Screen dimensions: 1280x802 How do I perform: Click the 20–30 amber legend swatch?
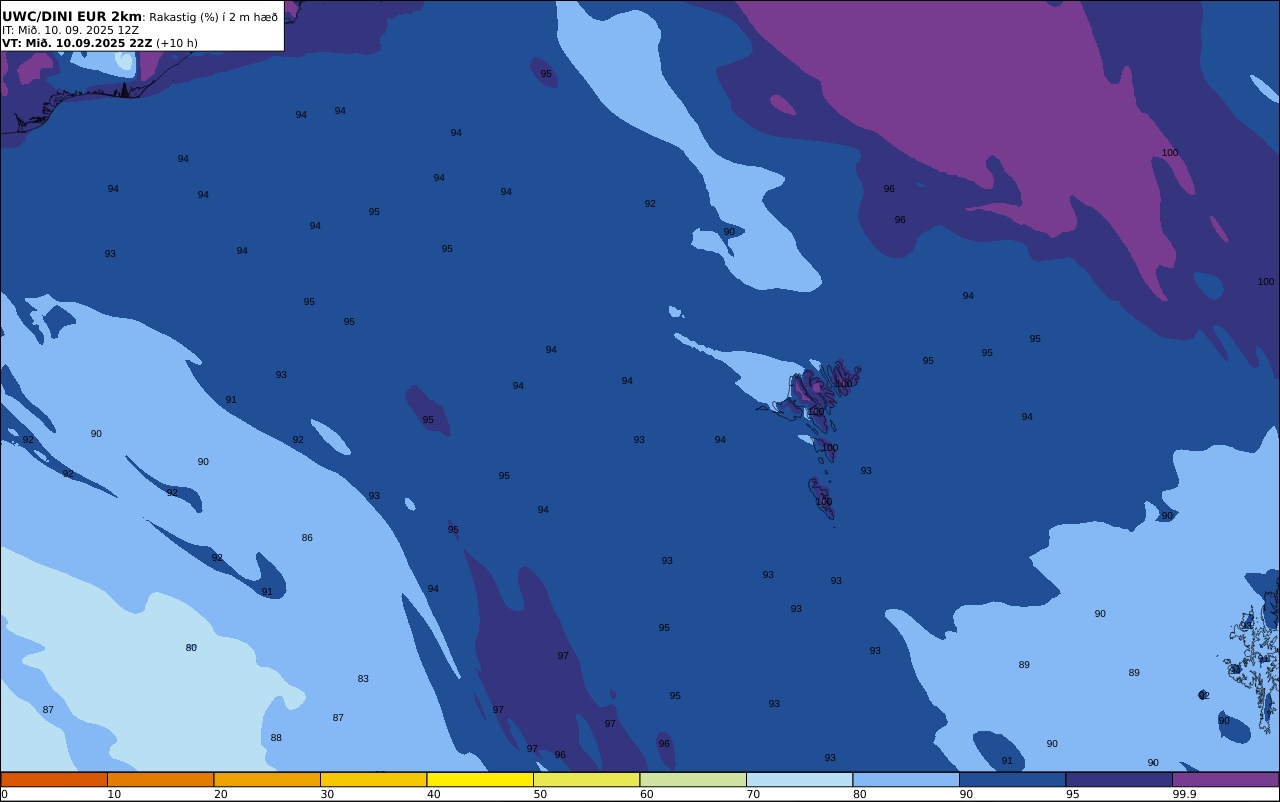[x=267, y=779]
